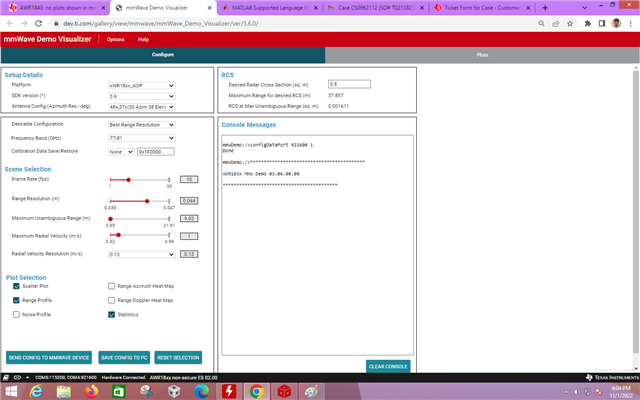Enable the Range Azimuth Heat Map checkbox
This screenshot has width=640, height=400.
[x=111, y=286]
